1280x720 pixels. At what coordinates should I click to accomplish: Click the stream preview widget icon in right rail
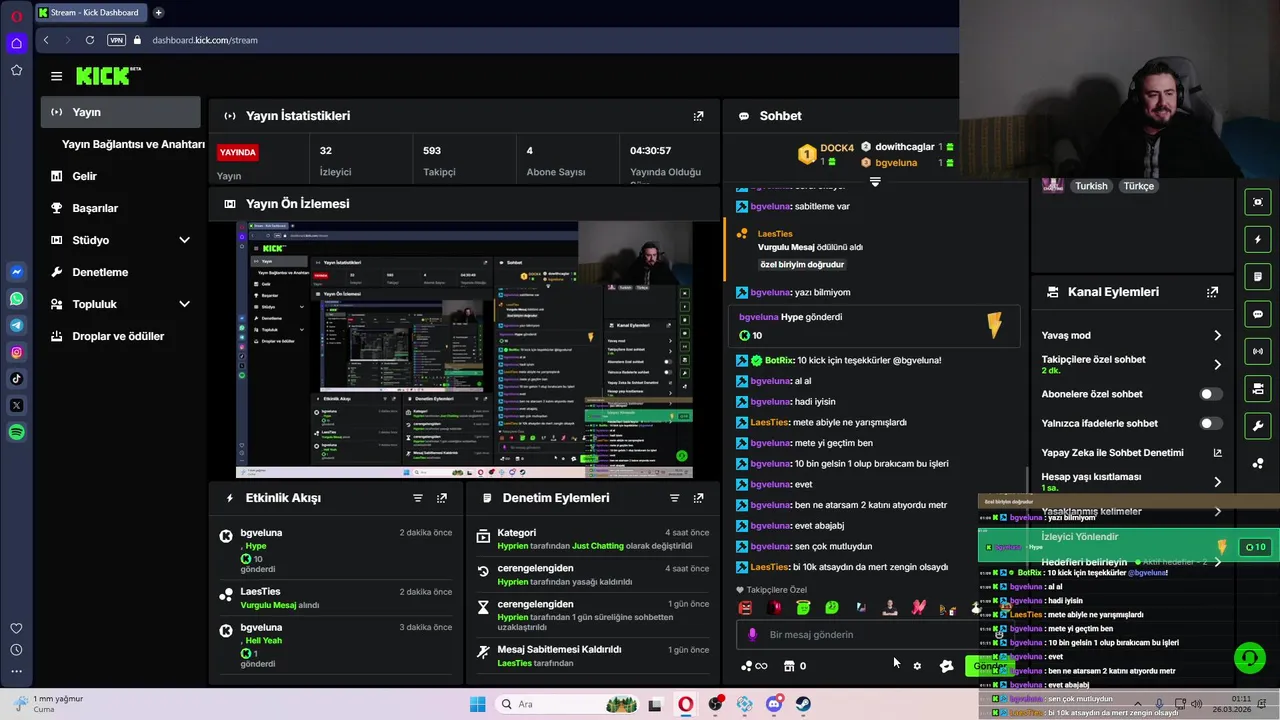click(x=1258, y=202)
